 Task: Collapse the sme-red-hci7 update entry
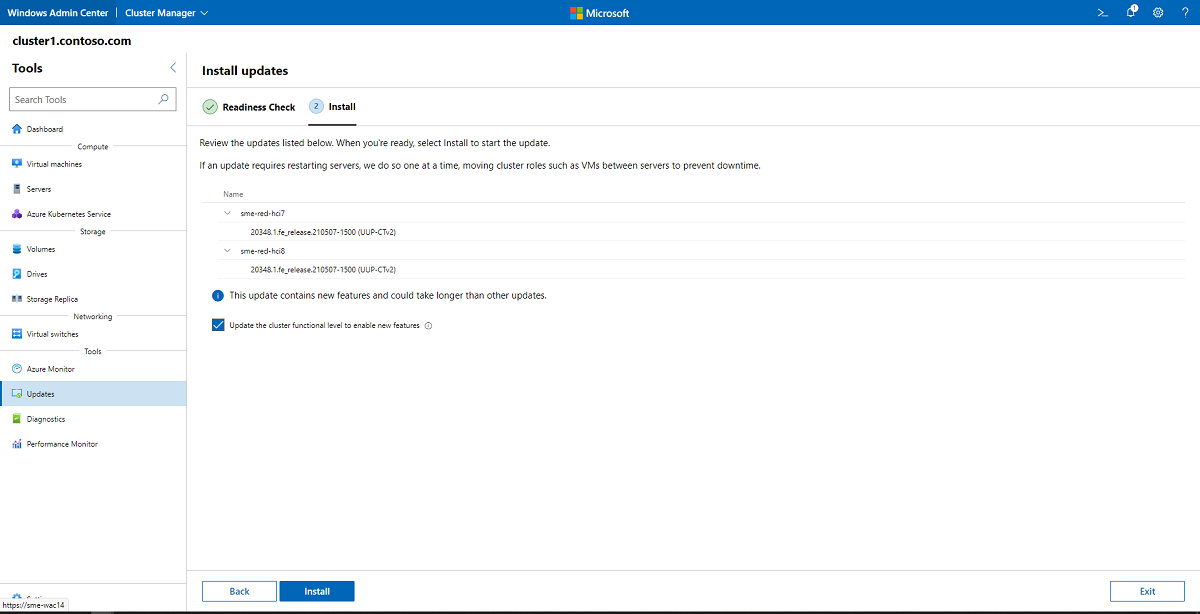pos(226,212)
